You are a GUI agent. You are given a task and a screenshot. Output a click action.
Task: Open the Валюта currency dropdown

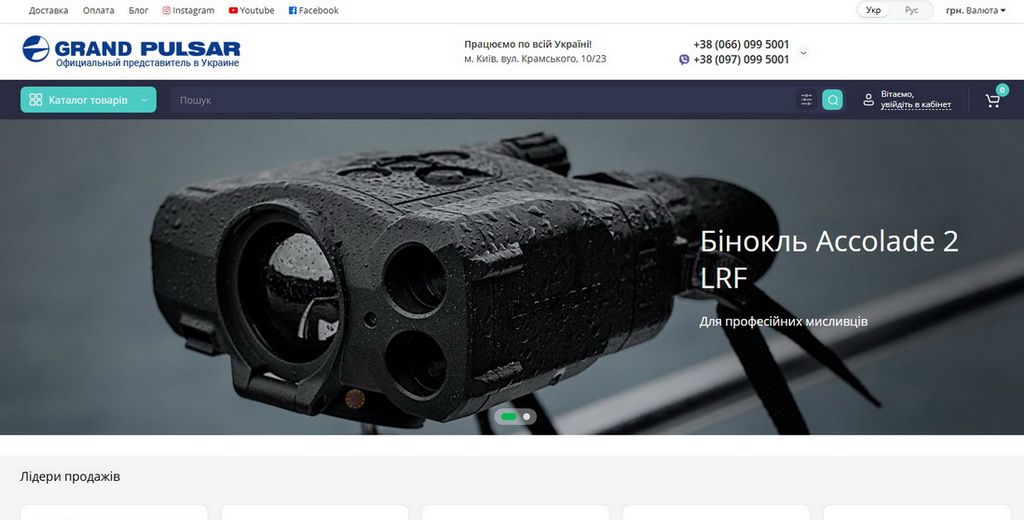[x=975, y=11]
